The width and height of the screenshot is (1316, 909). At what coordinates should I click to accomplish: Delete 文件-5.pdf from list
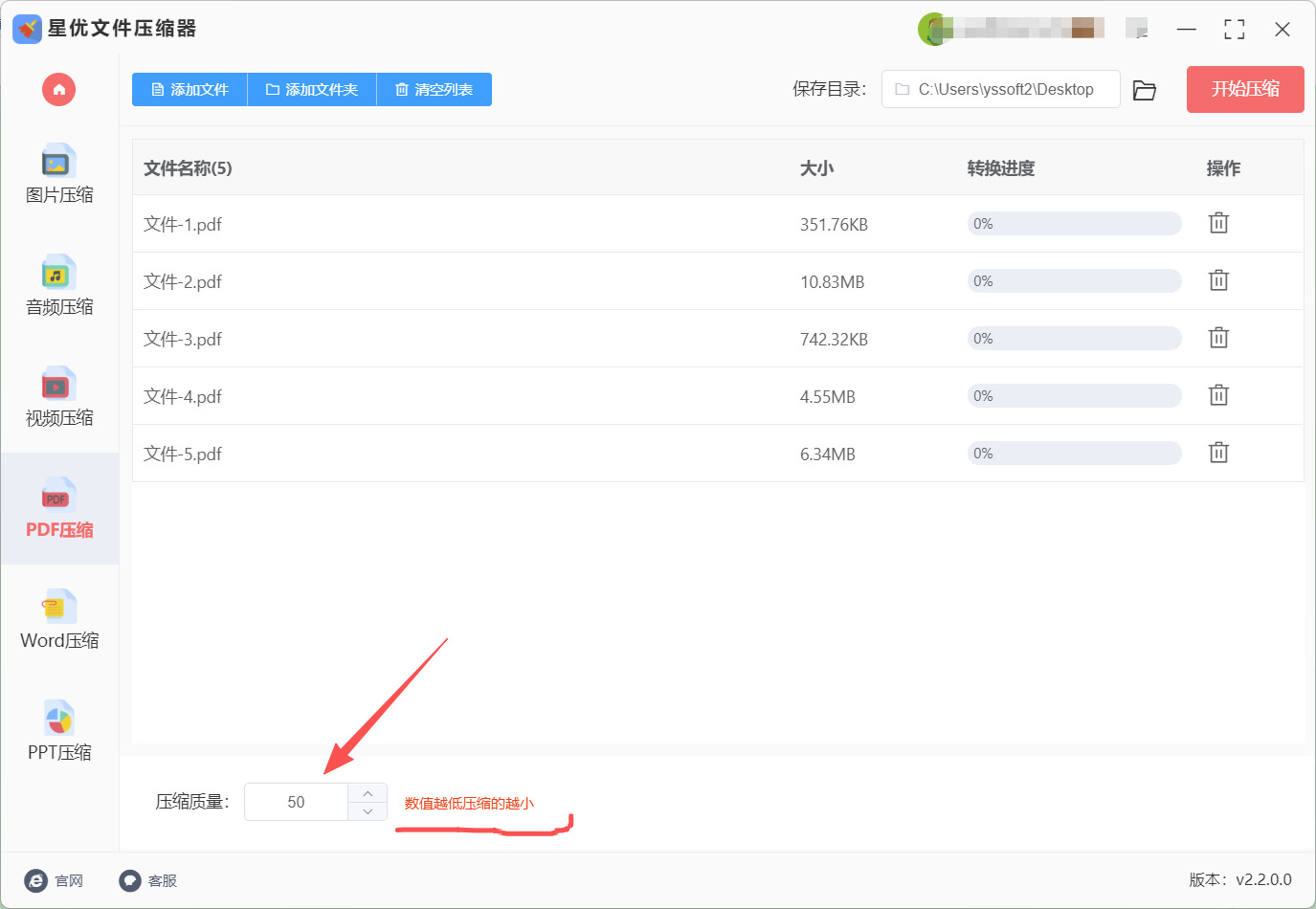coord(1218,453)
